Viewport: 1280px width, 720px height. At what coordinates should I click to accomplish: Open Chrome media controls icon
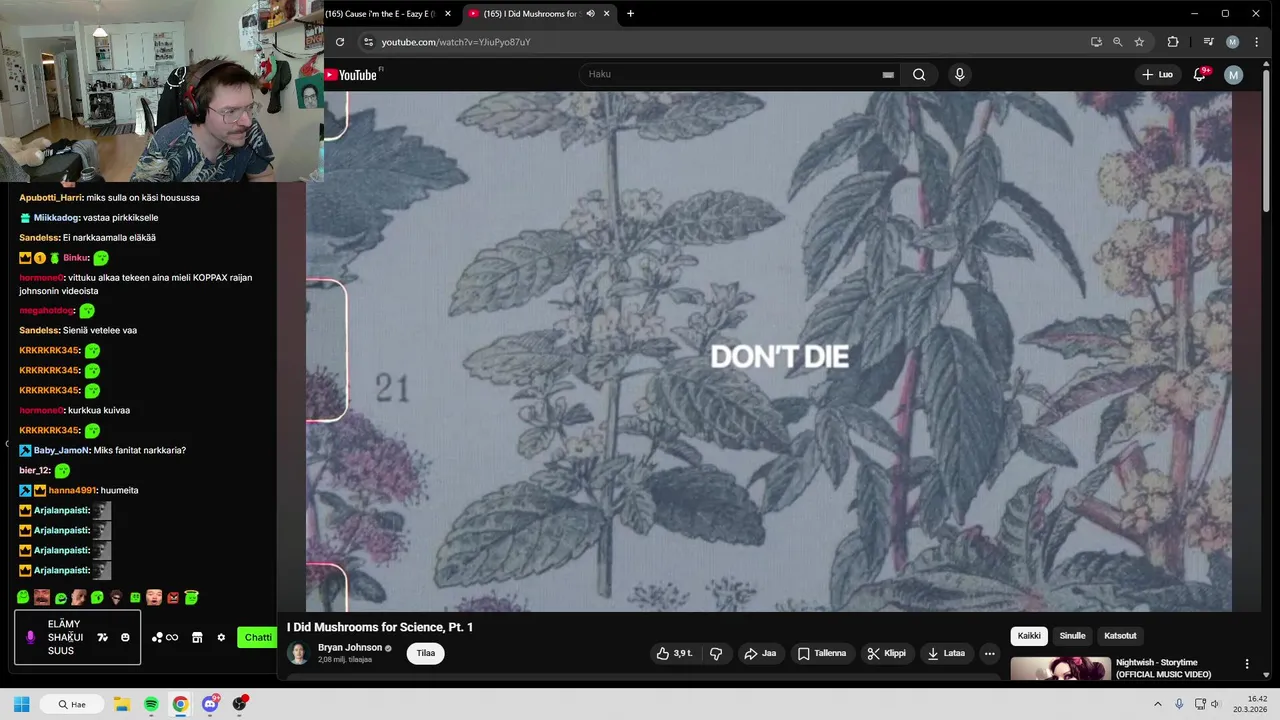pos(1208,42)
